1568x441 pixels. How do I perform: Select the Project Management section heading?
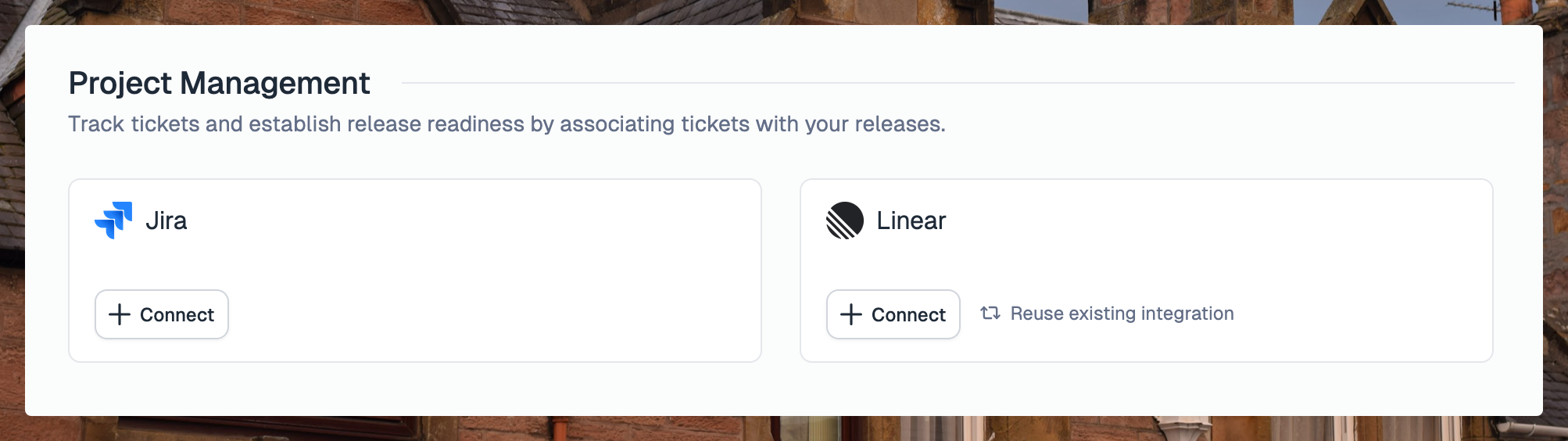click(220, 83)
